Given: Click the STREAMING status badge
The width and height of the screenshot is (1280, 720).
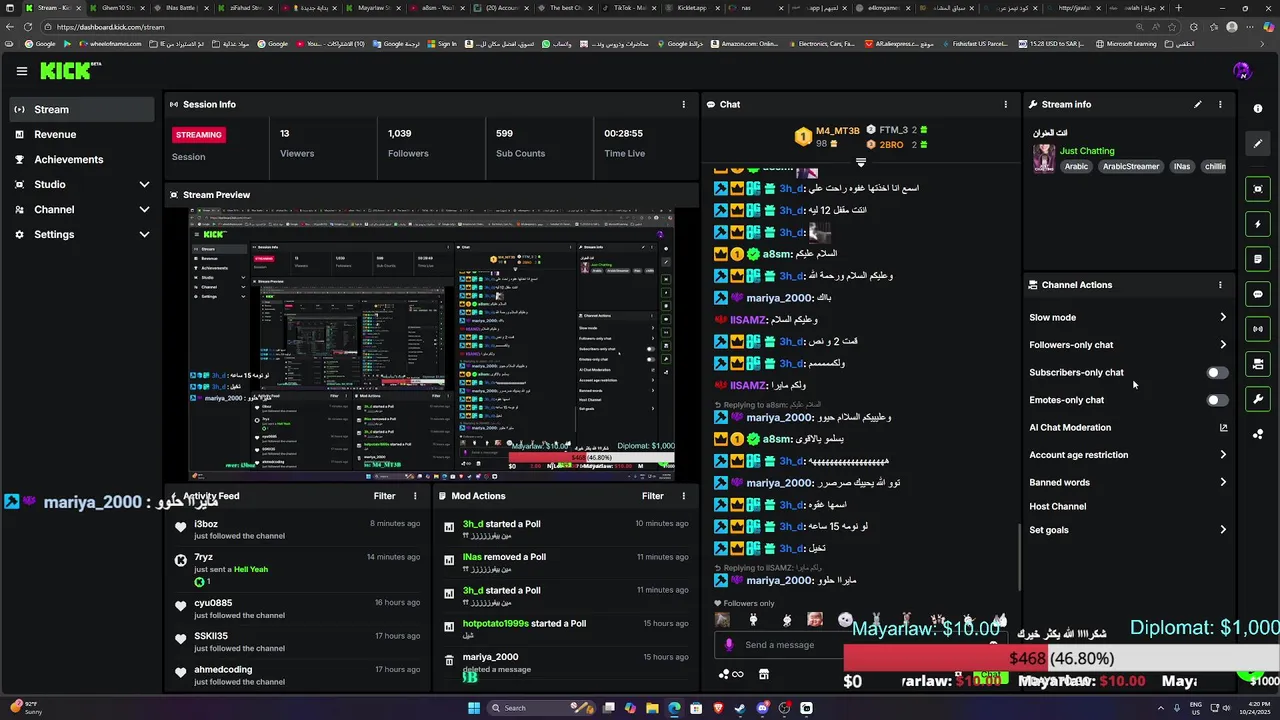Looking at the screenshot, I should pyautogui.click(x=198, y=135).
